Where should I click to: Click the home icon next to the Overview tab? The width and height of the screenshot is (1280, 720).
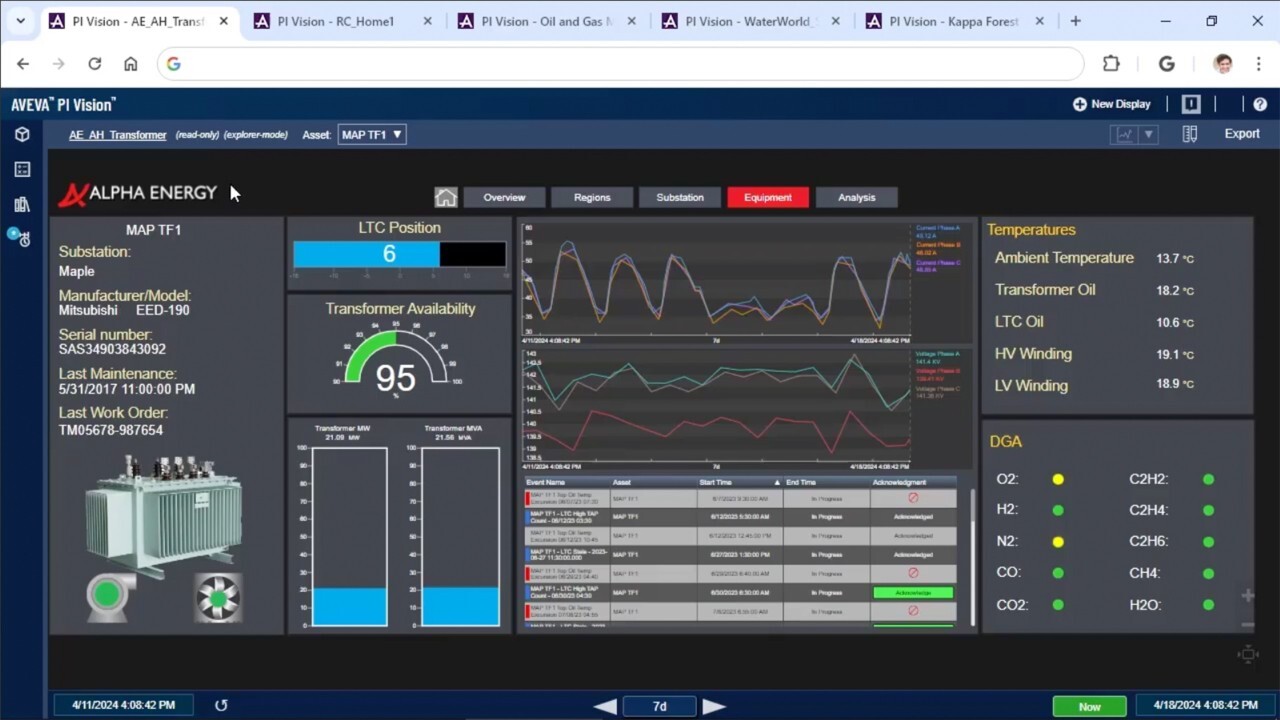(446, 197)
